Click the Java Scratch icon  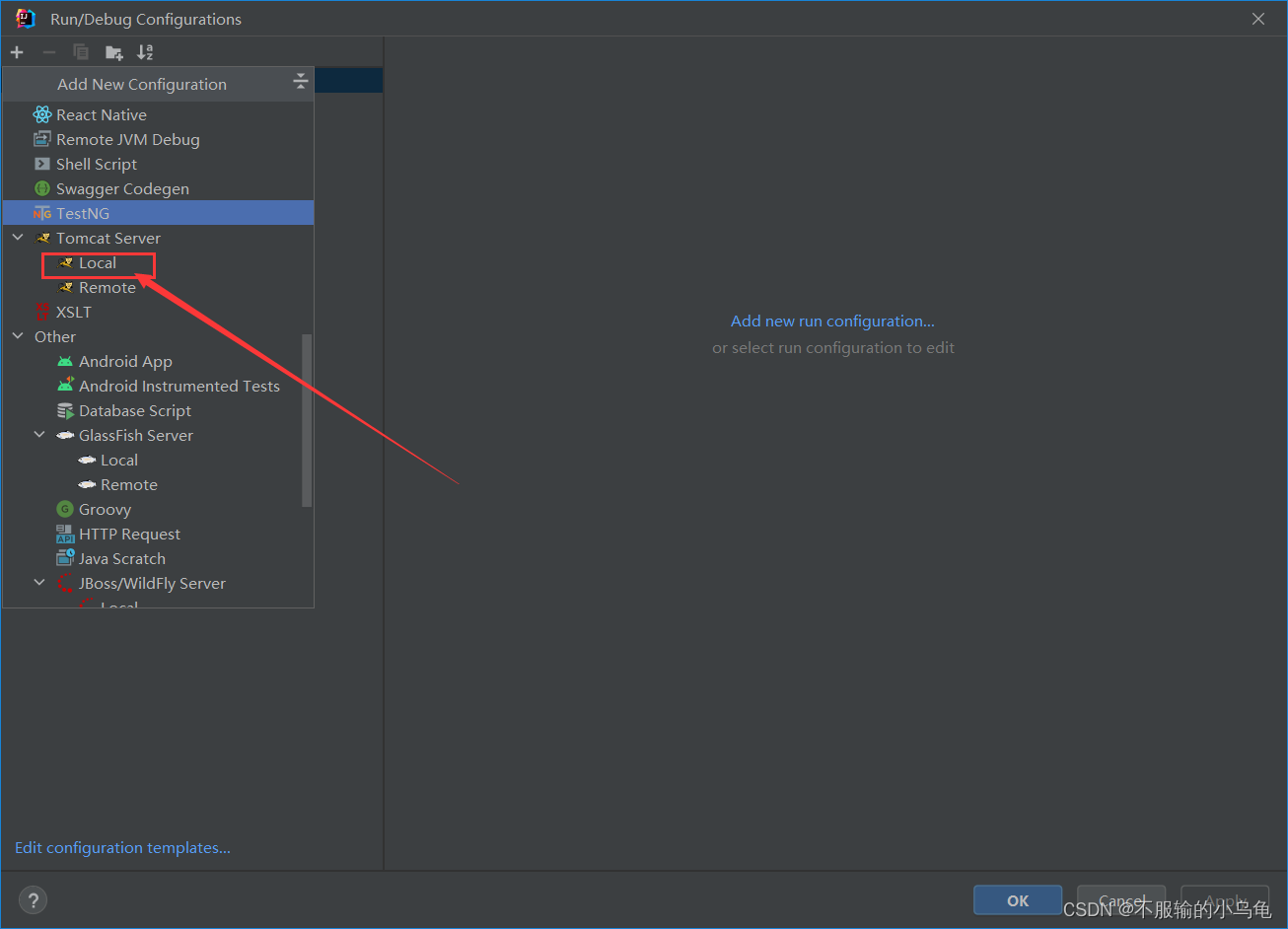pos(65,558)
